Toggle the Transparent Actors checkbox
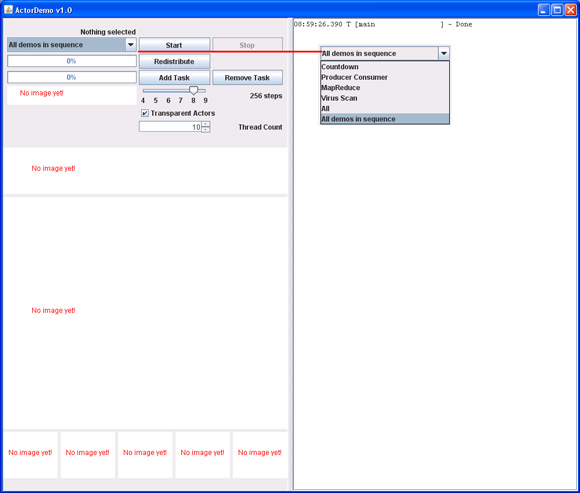Viewport: 580px width, 493px height. (x=145, y=113)
